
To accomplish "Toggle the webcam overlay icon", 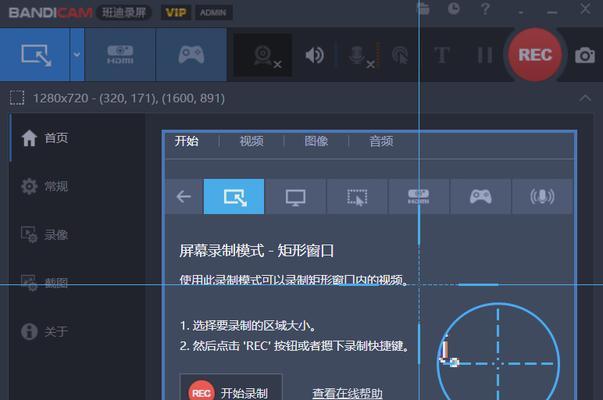I will (x=263, y=55).
